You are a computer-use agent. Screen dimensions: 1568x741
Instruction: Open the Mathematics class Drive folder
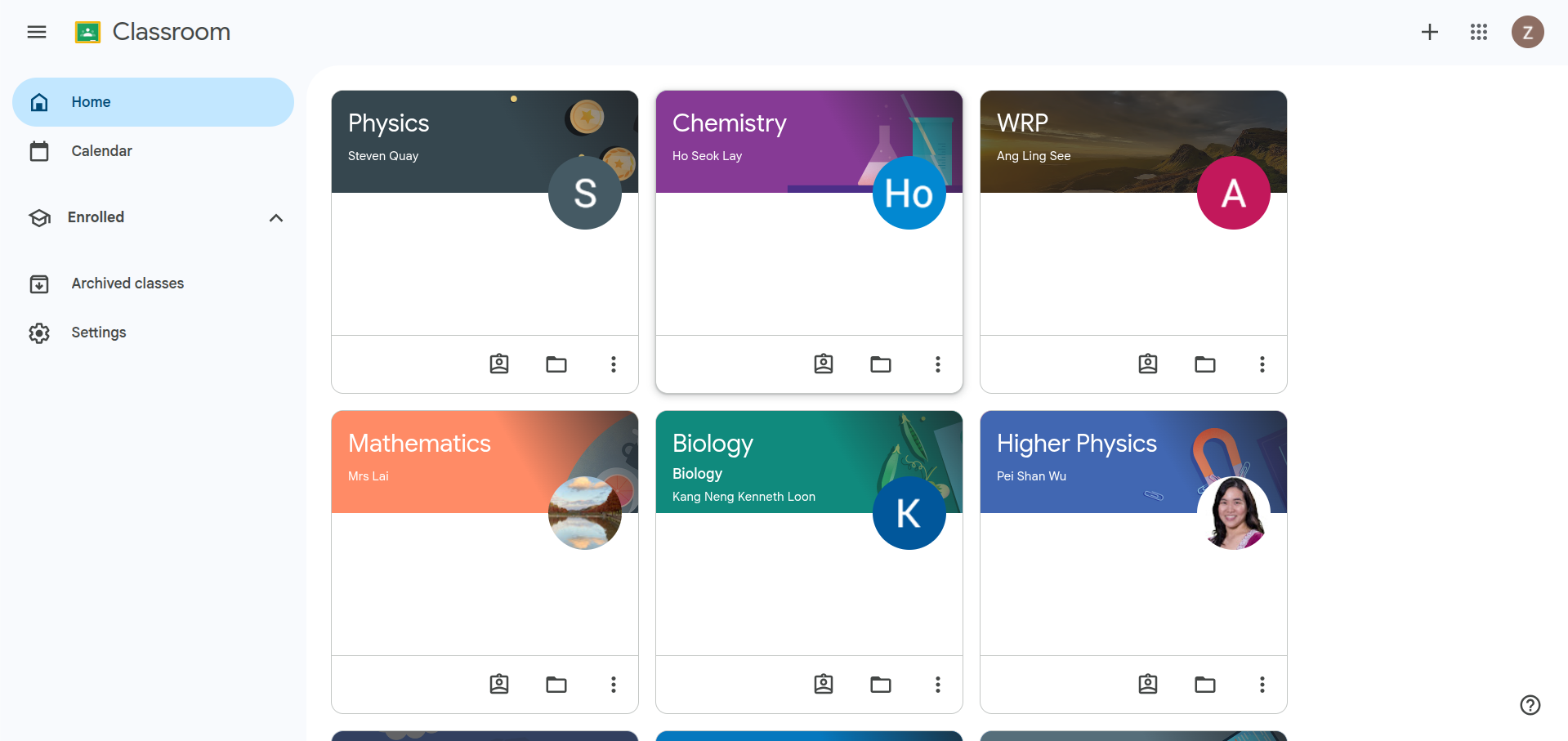click(x=556, y=685)
